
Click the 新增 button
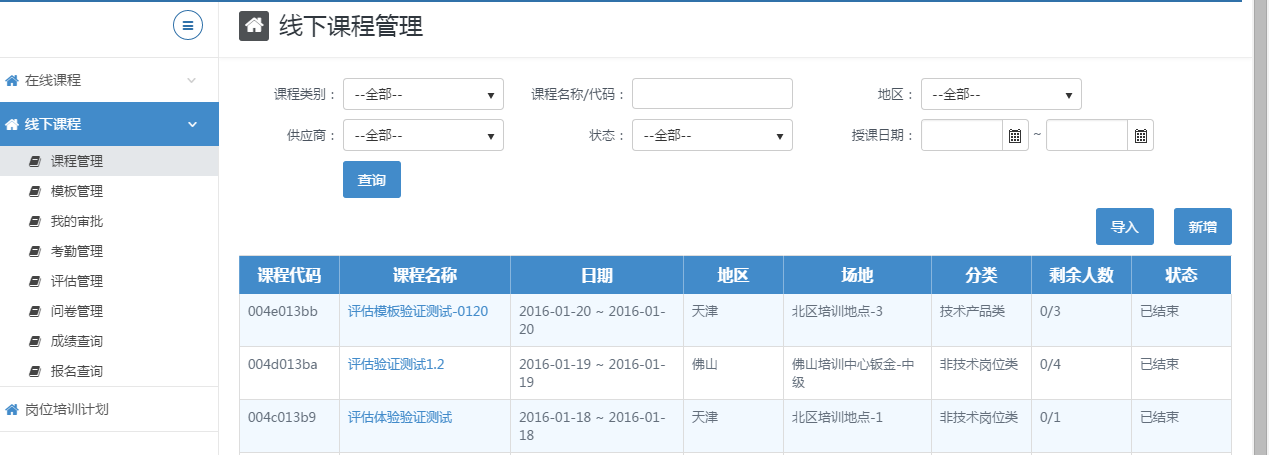click(x=1202, y=227)
